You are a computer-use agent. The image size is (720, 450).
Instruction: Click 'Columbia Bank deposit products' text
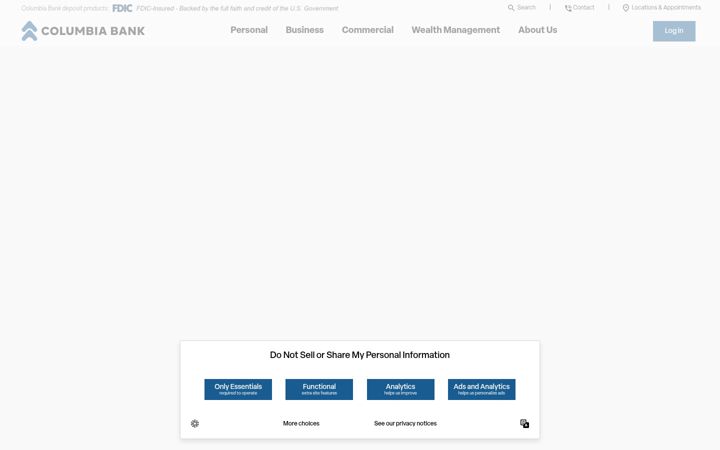64,8
